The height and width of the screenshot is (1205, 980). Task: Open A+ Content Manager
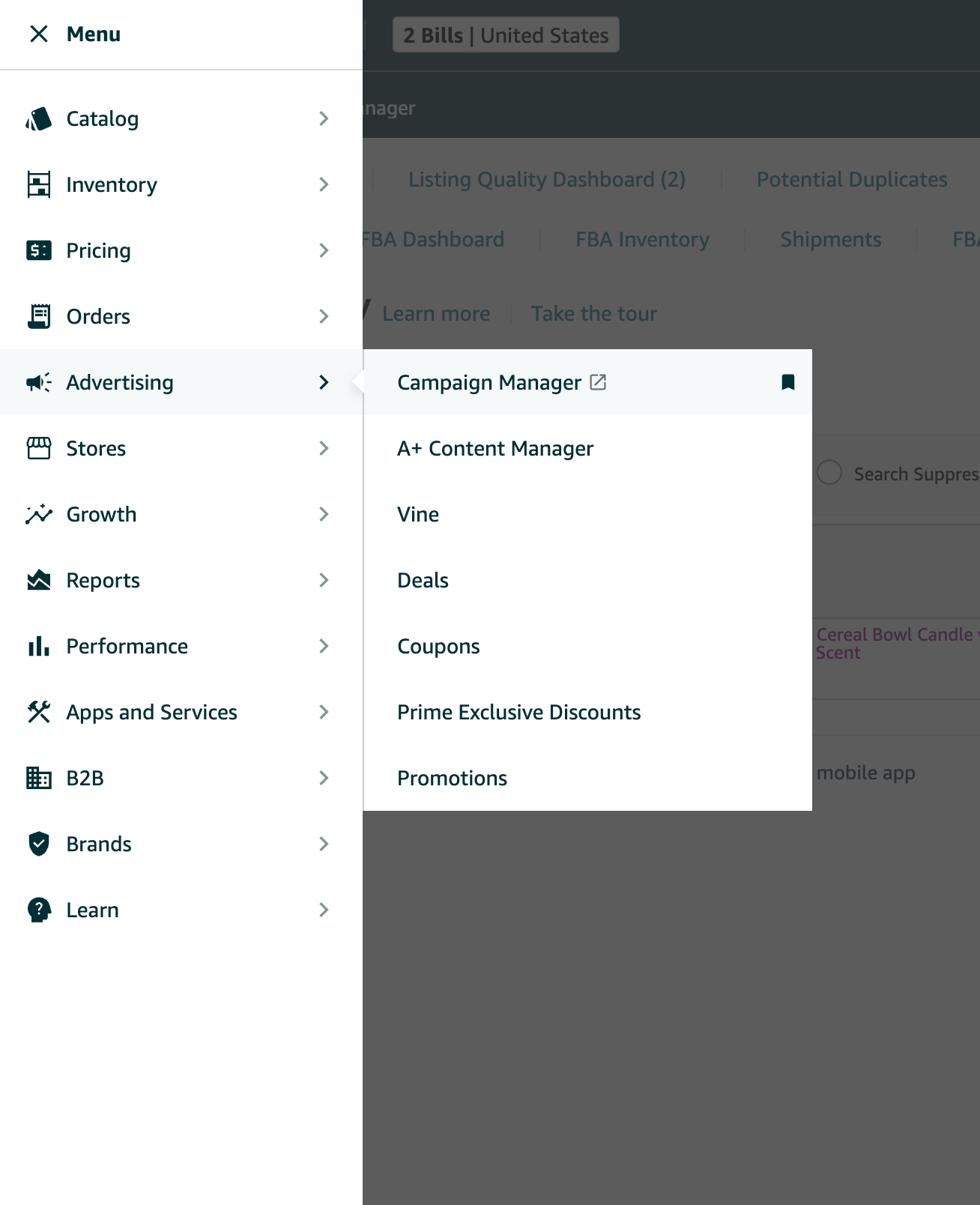495,448
